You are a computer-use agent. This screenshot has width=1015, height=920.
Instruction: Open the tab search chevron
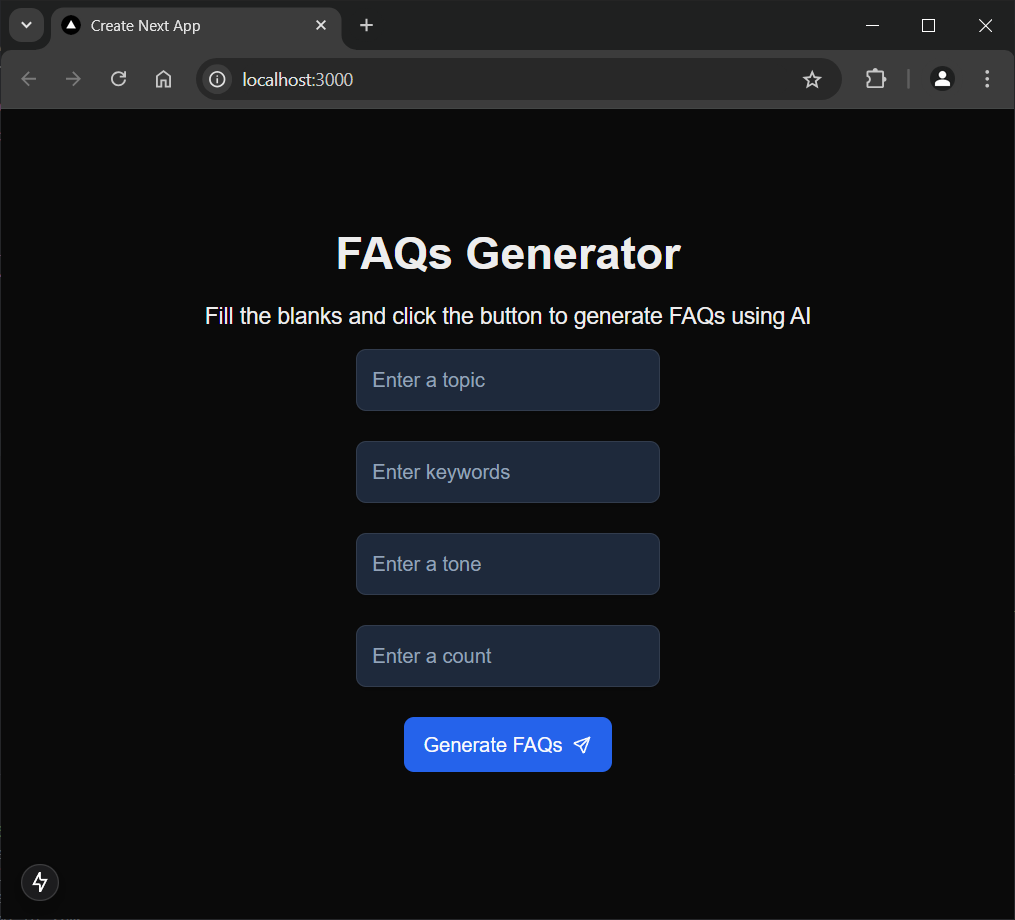pyautogui.click(x=26, y=25)
